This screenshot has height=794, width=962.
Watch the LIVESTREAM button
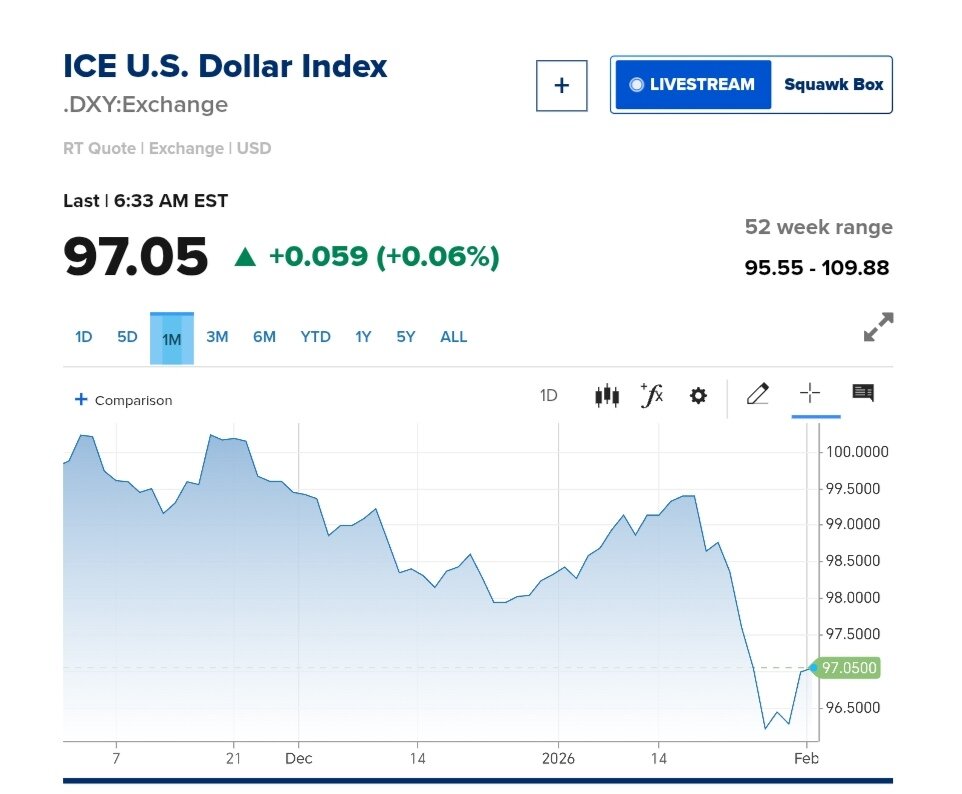pyautogui.click(x=693, y=85)
